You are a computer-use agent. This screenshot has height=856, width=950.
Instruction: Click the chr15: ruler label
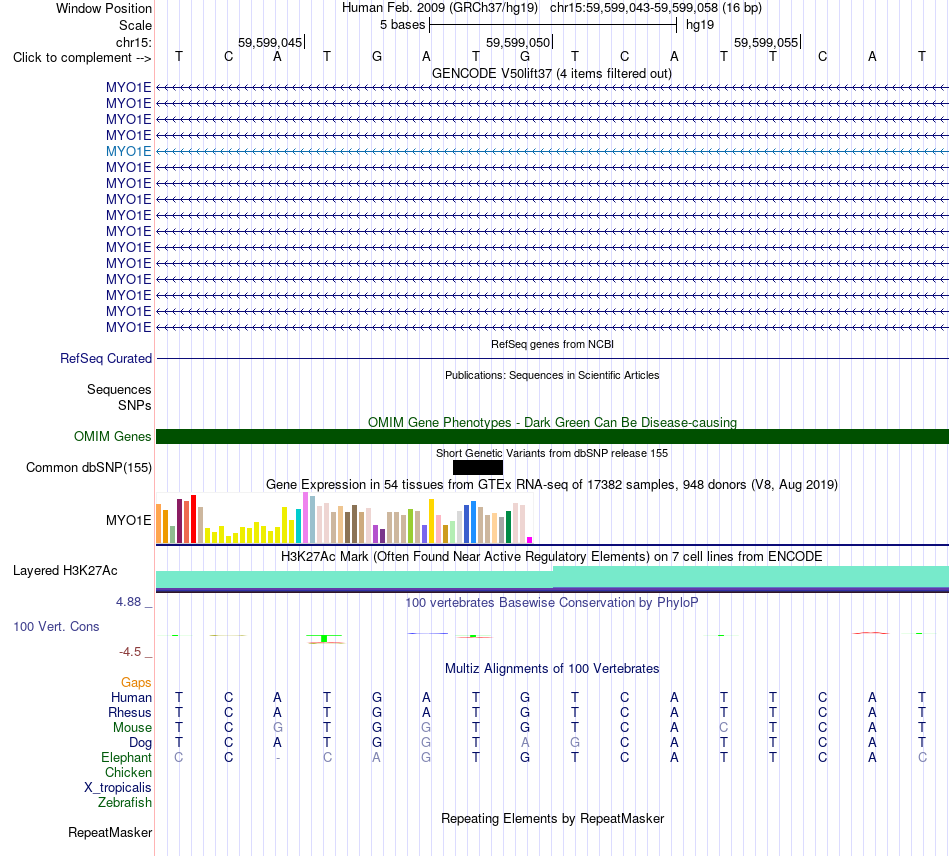[x=133, y=42]
